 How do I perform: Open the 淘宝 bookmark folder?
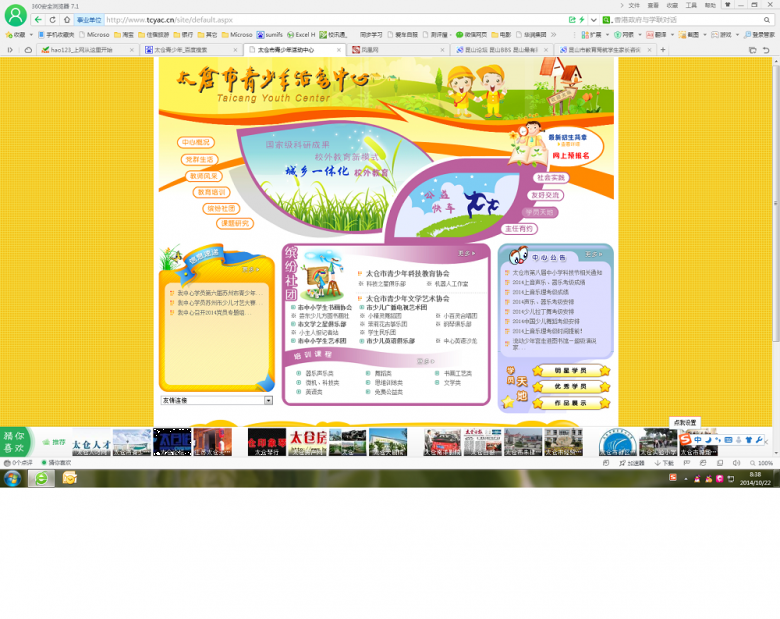point(124,35)
